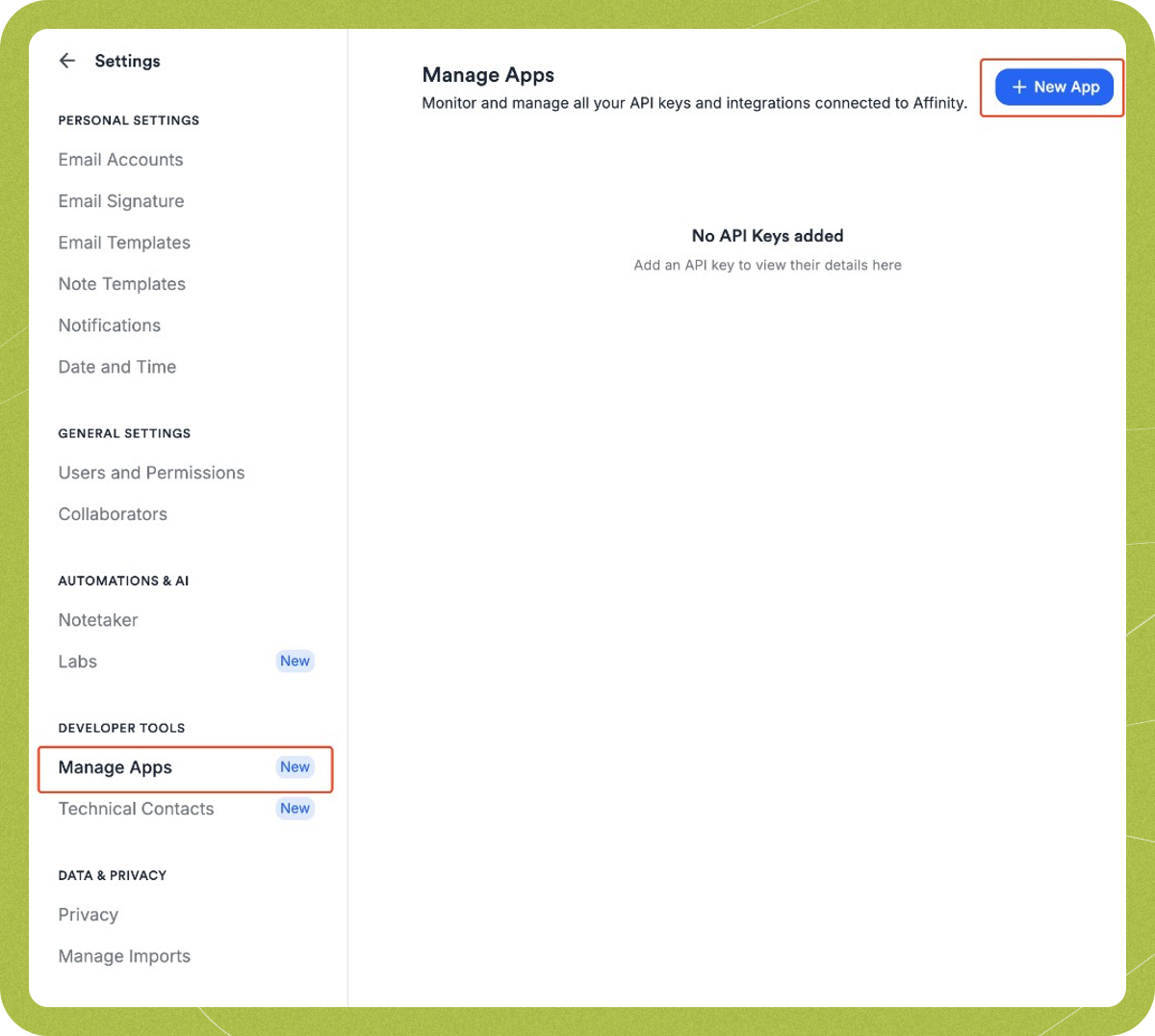The image size is (1155, 1036).
Task: Select Notetaker under Automations & AI
Action: 97,620
